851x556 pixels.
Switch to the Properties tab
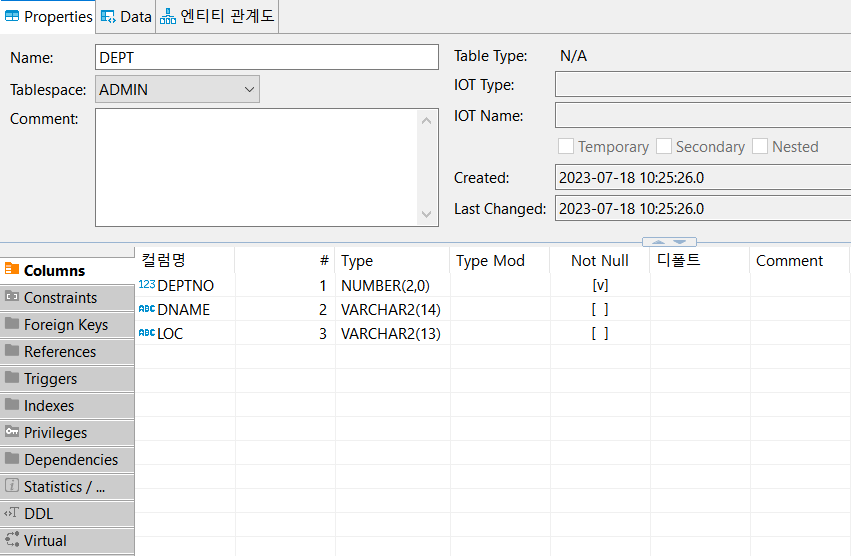(48, 17)
